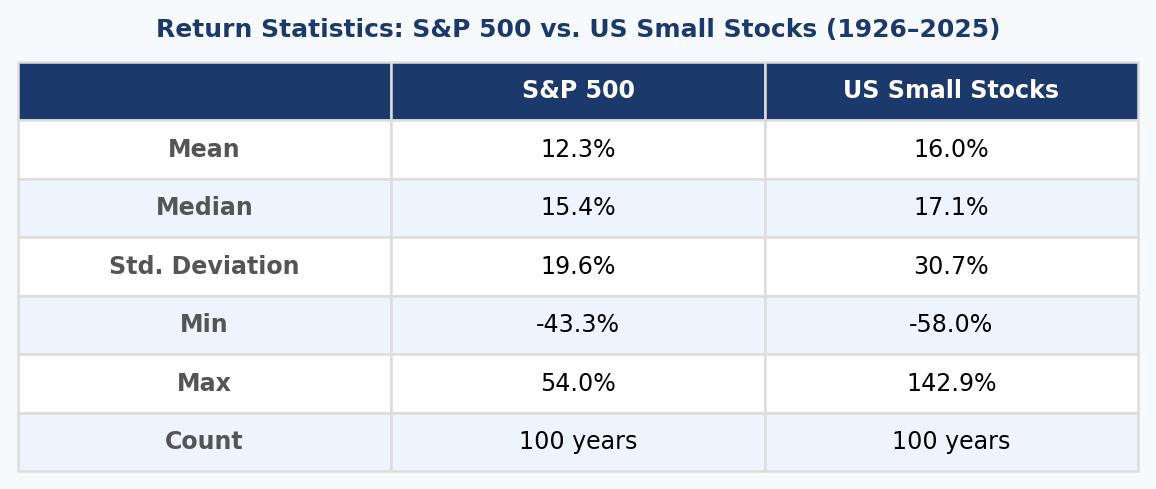The width and height of the screenshot is (1156, 489).
Task: Select the 16.0% small stocks mean cell
Action: pos(952,150)
